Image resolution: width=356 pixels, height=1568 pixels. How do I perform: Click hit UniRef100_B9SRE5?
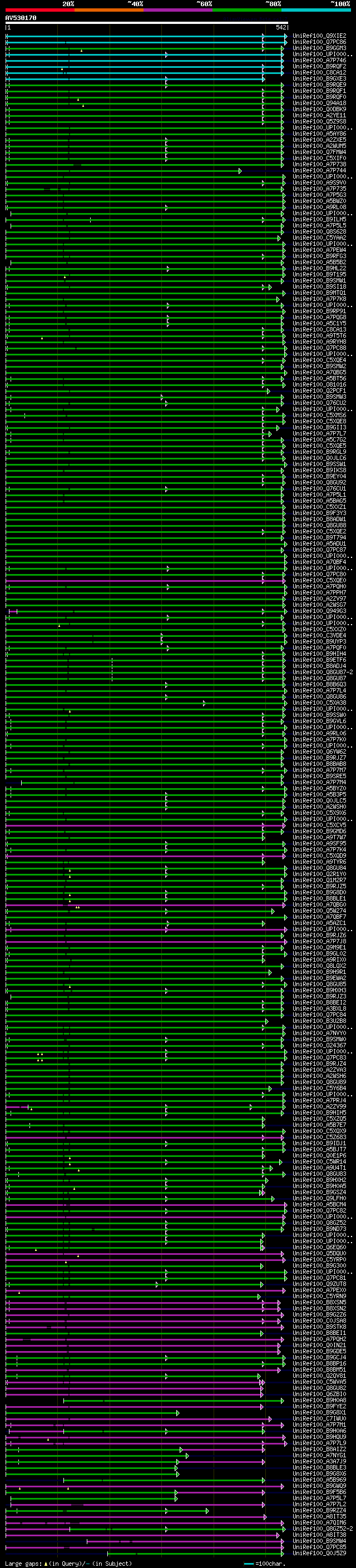[x=319, y=776]
